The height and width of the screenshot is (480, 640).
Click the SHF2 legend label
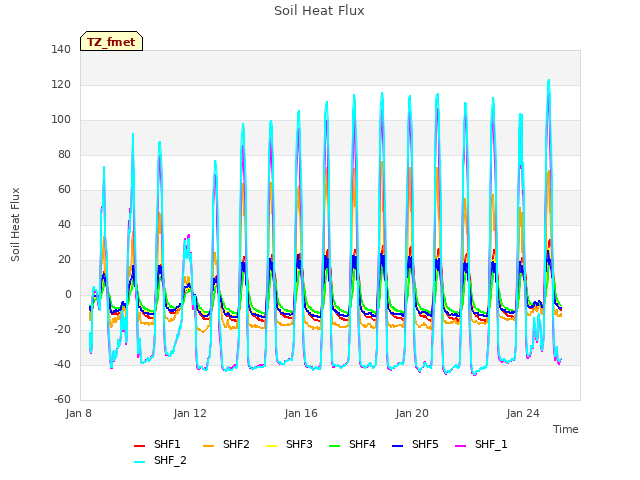click(236, 444)
